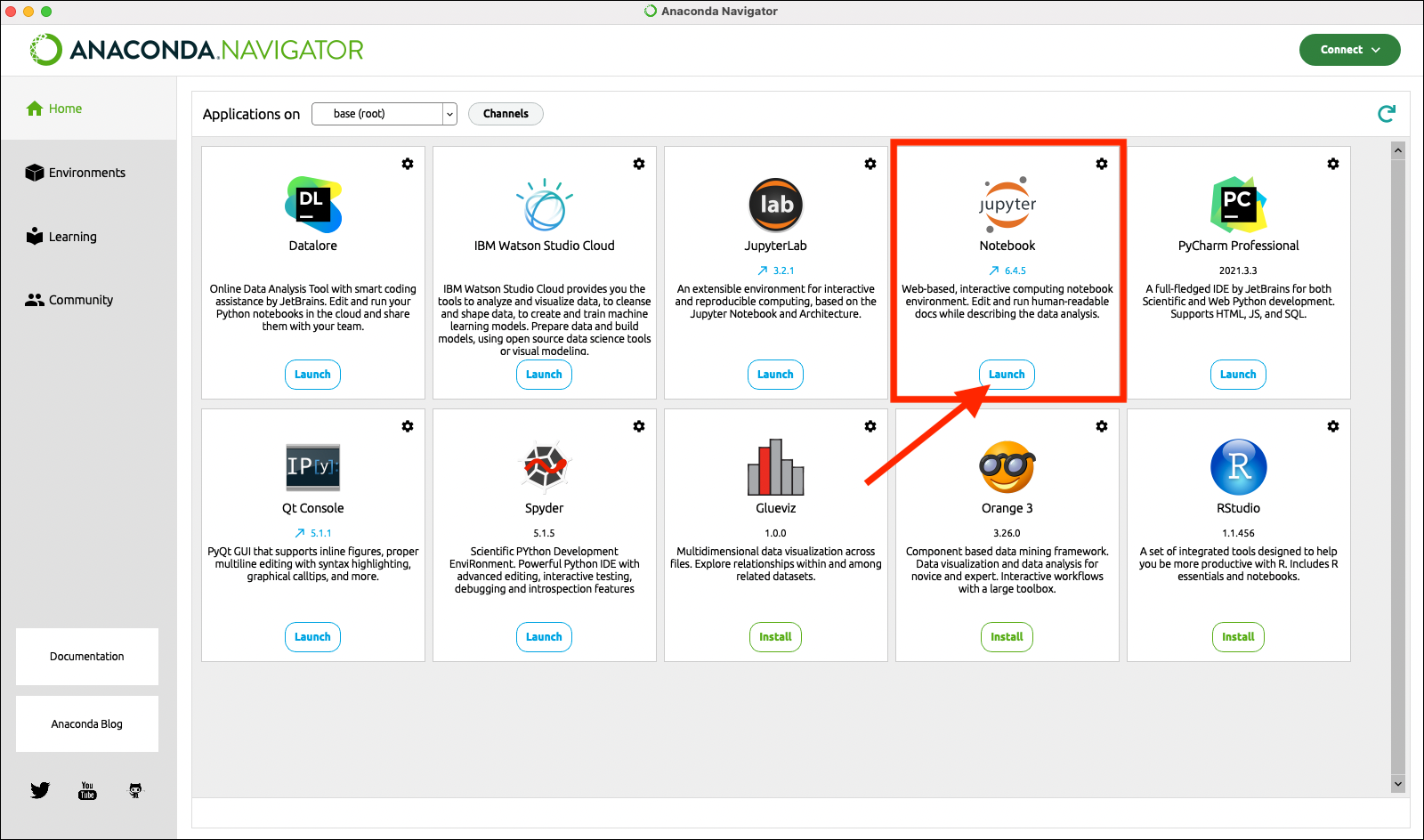The width and height of the screenshot is (1424, 840).
Task: Open settings gear on JupyterLab card
Action: [870, 164]
